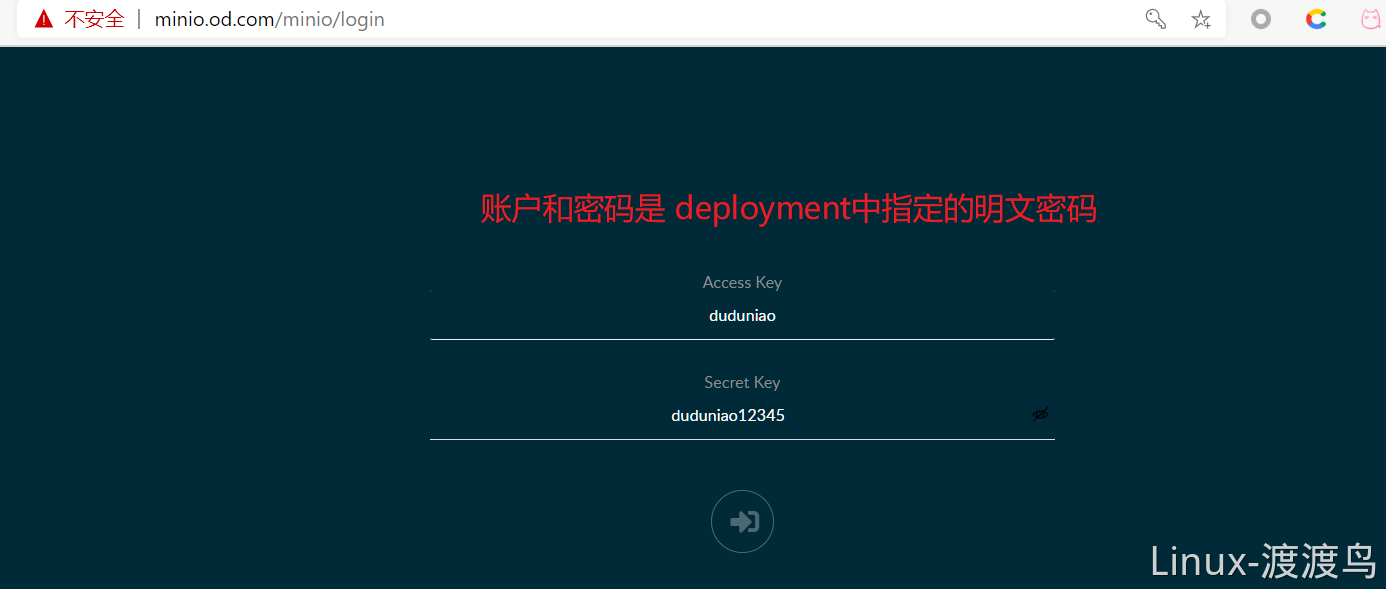Click the login arrow button
The width and height of the screenshot is (1386, 589).
coord(742,521)
